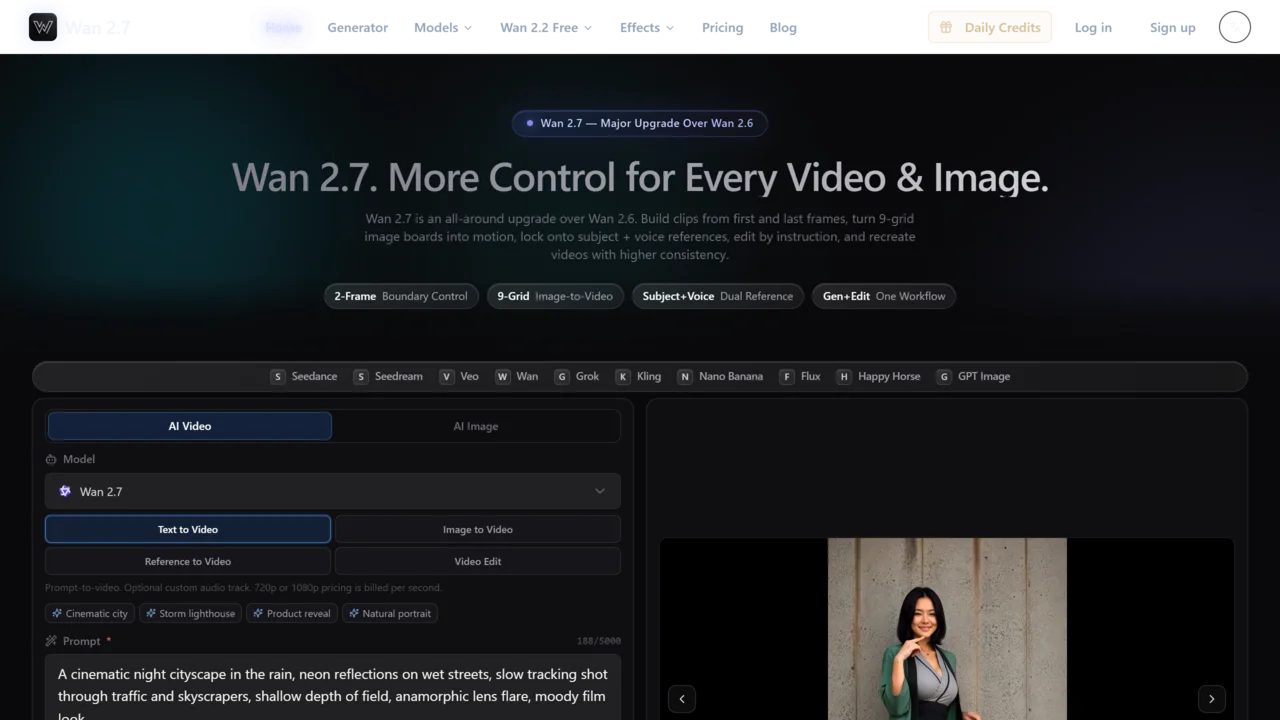Click the heading 'Wan 2.7. More Control for Every Video & Image.'

click(x=640, y=178)
